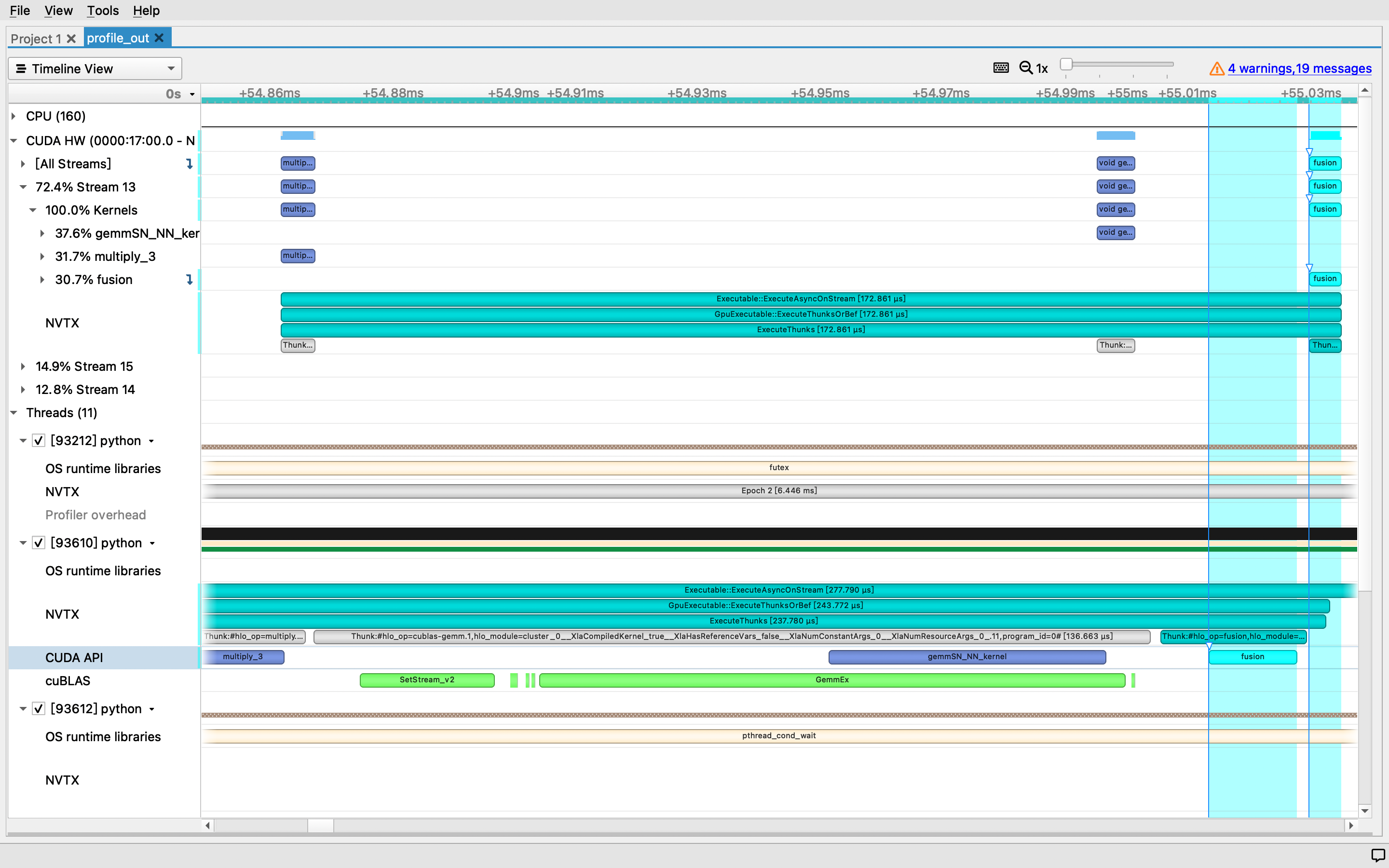Toggle the checkbox for thread 93612 python

(x=39, y=709)
